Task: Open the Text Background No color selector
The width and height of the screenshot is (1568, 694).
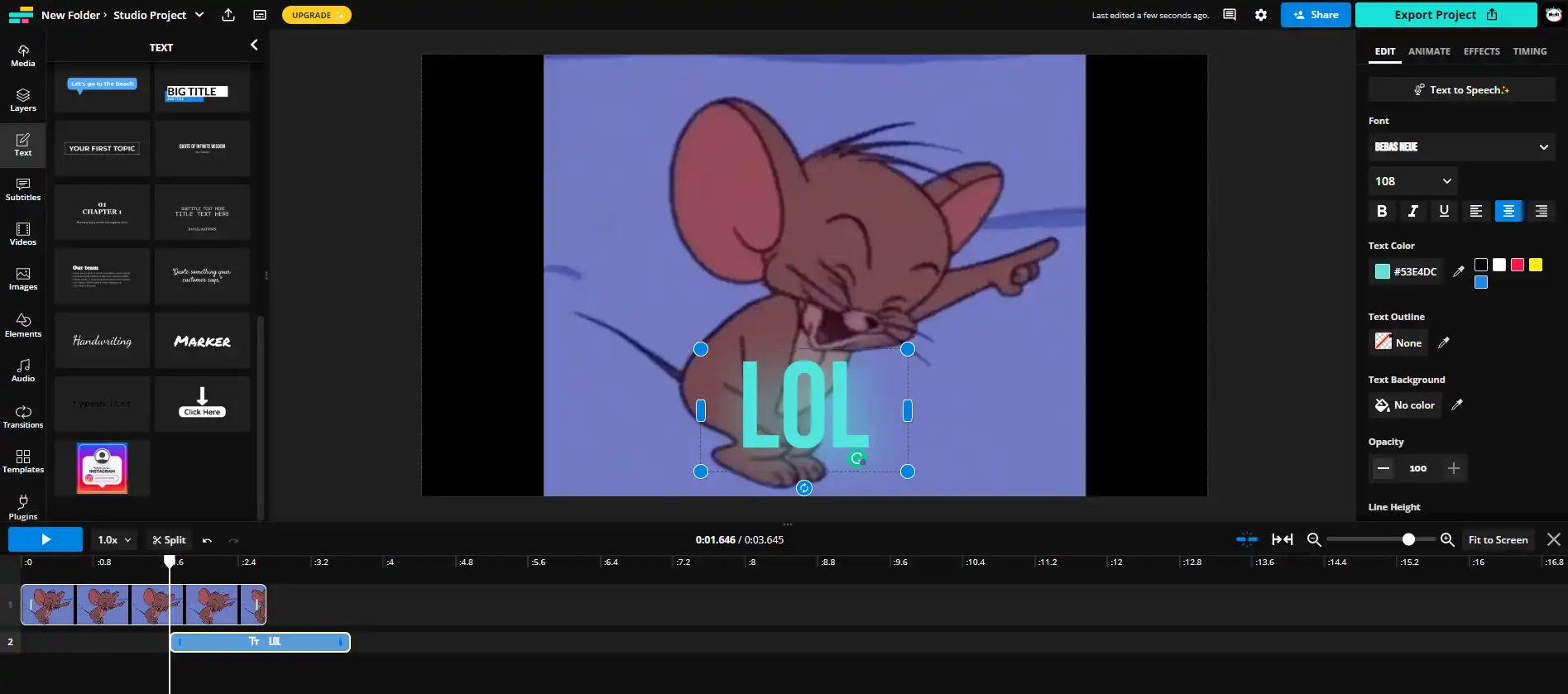Action: 1405,404
